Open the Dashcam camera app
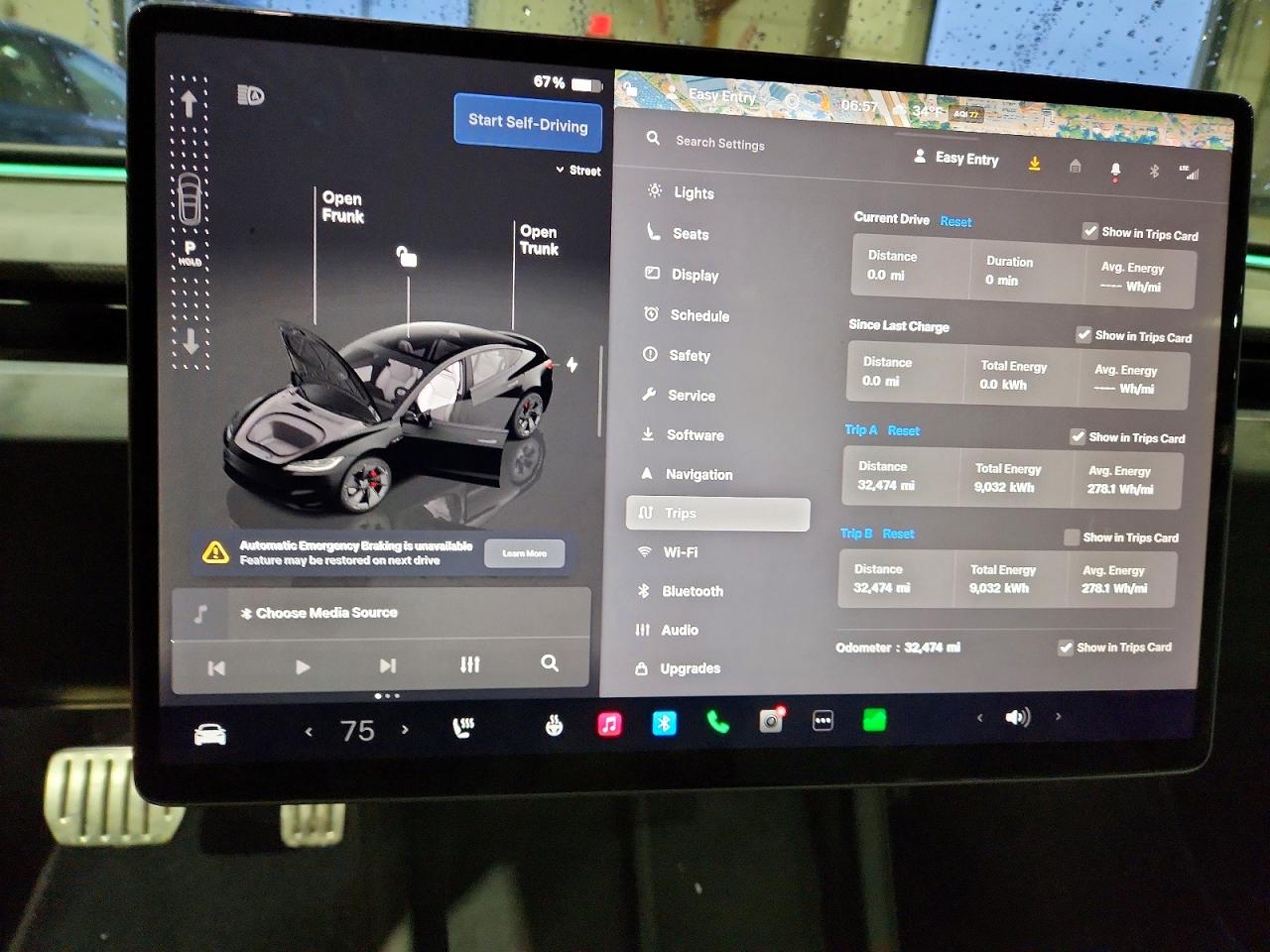This screenshot has width=1270, height=952. (771, 721)
